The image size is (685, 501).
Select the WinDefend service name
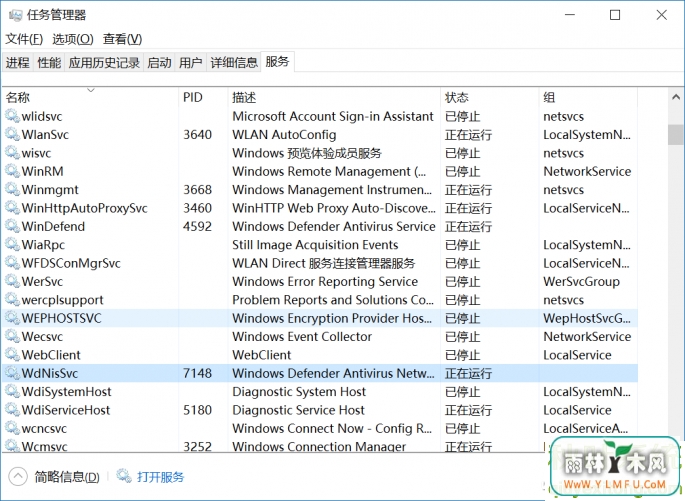click(53, 226)
